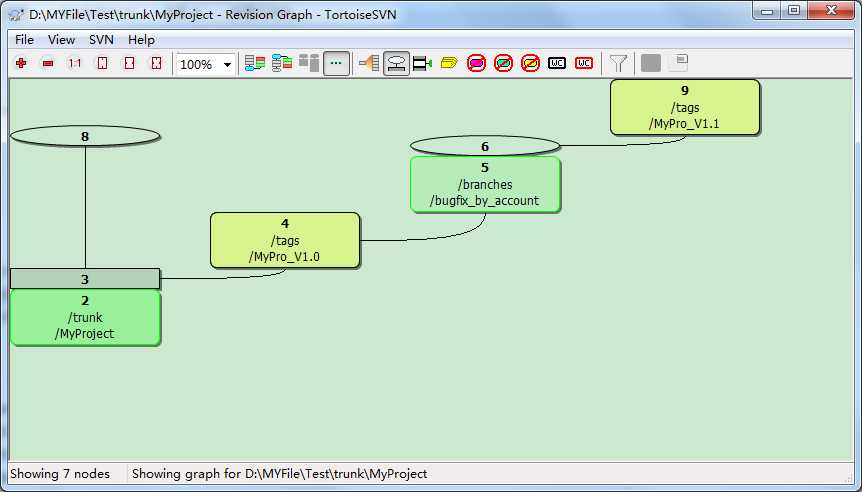This screenshot has width=862, height=492.
Task: Click Hide unused branches green icon
Action: click(504, 64)
